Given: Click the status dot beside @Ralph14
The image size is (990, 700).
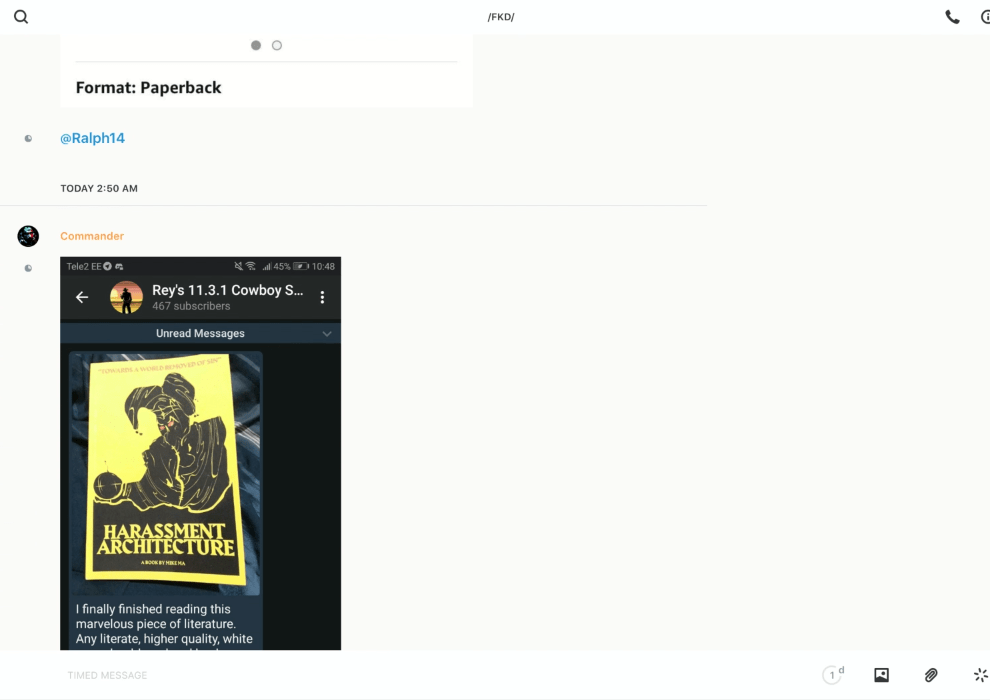Looking at the screenshot, I should pyautogui.click(x=28, y=139).
